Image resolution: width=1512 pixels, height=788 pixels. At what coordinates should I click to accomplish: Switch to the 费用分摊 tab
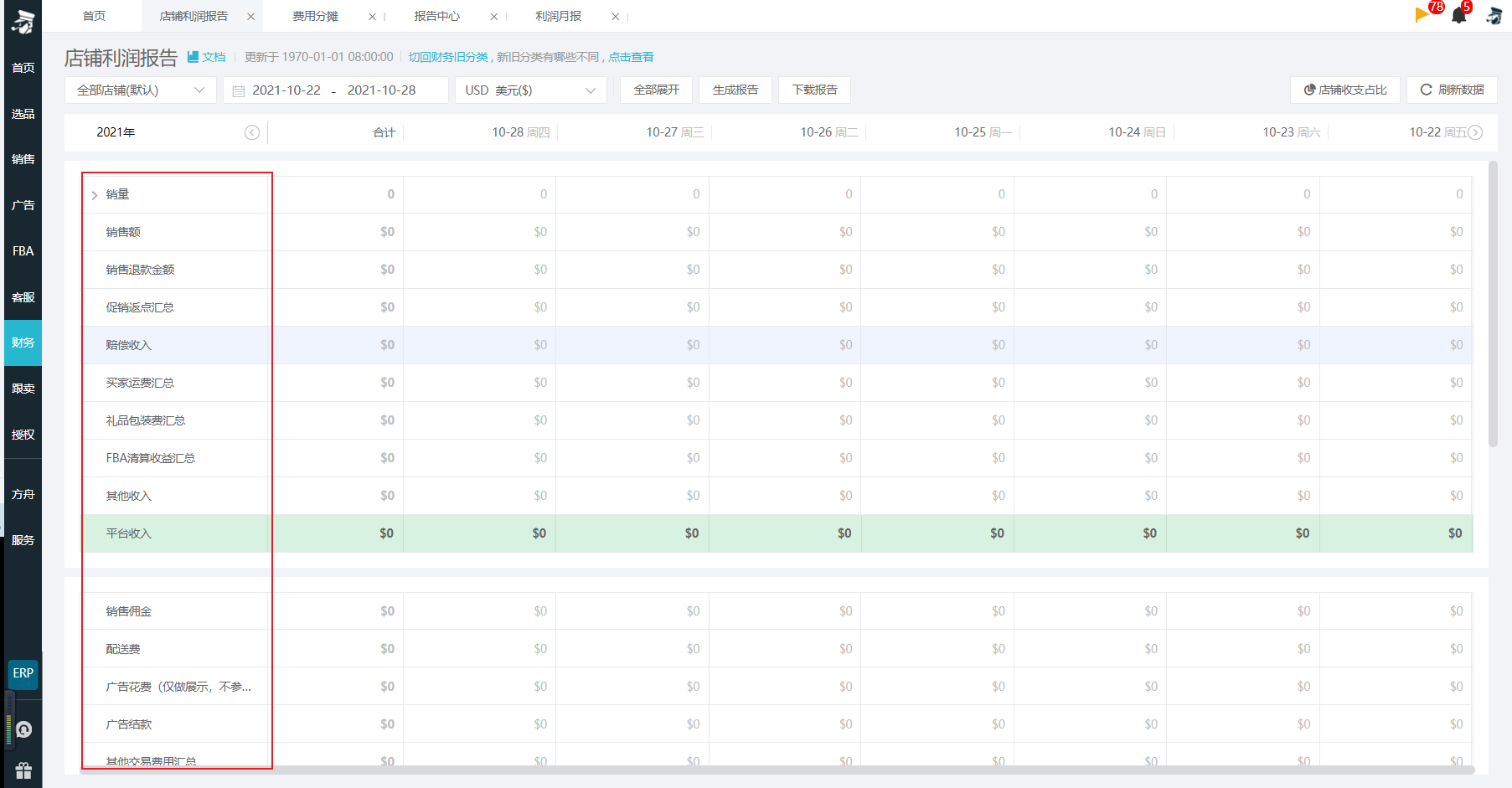(315, 16)
